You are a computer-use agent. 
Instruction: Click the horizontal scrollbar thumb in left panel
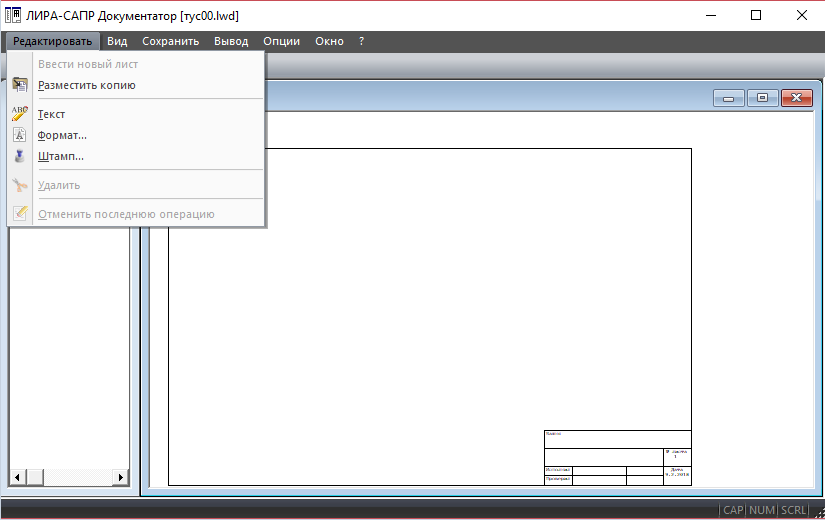click(35, 477)
